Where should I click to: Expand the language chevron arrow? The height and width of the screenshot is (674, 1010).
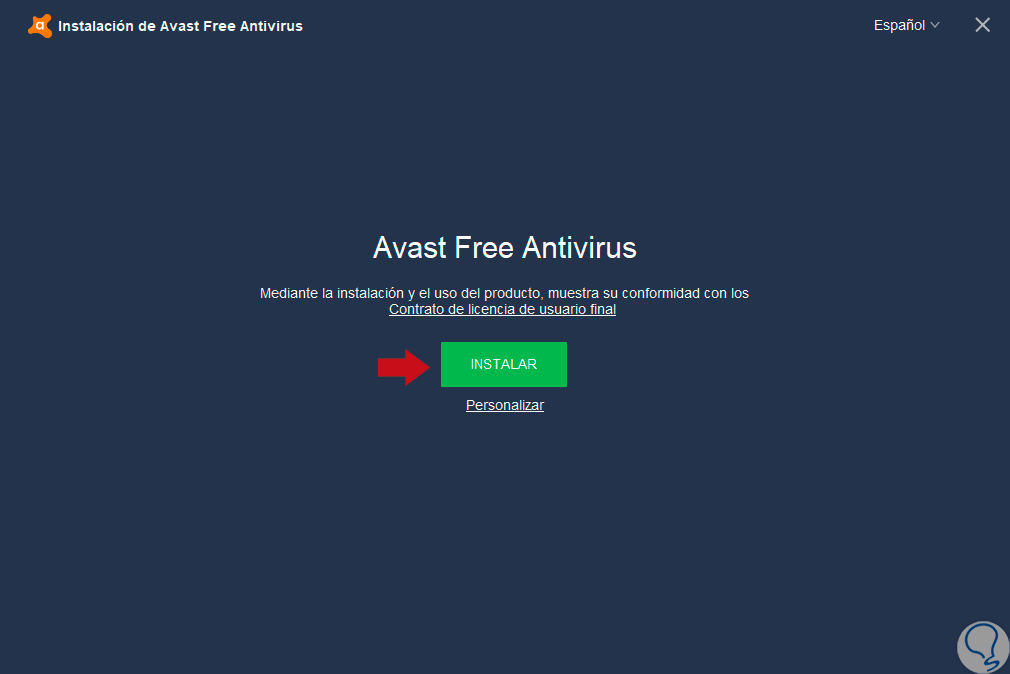click(x=935, y=26)
